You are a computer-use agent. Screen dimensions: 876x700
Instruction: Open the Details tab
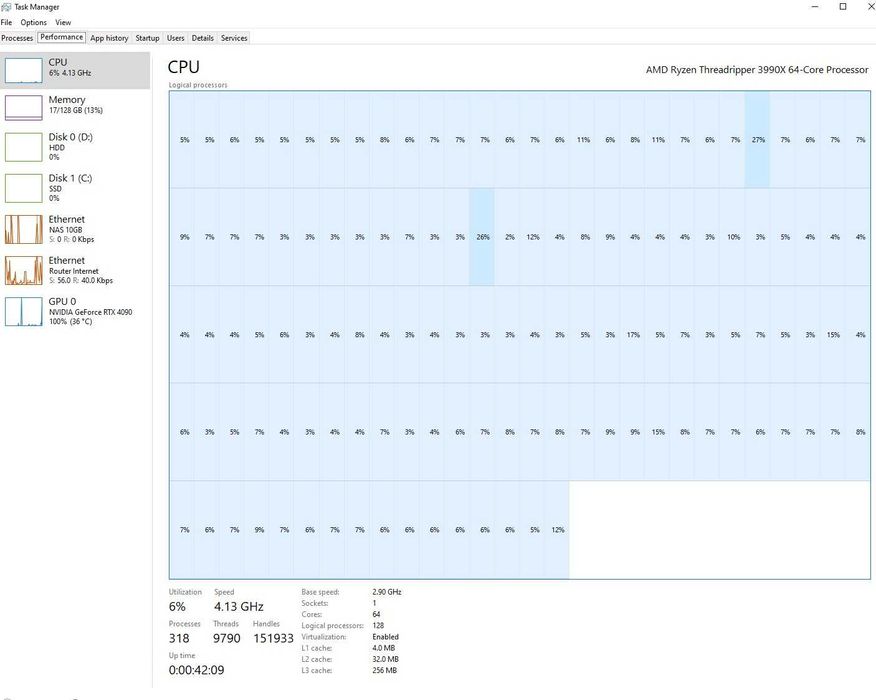point(203,38)
